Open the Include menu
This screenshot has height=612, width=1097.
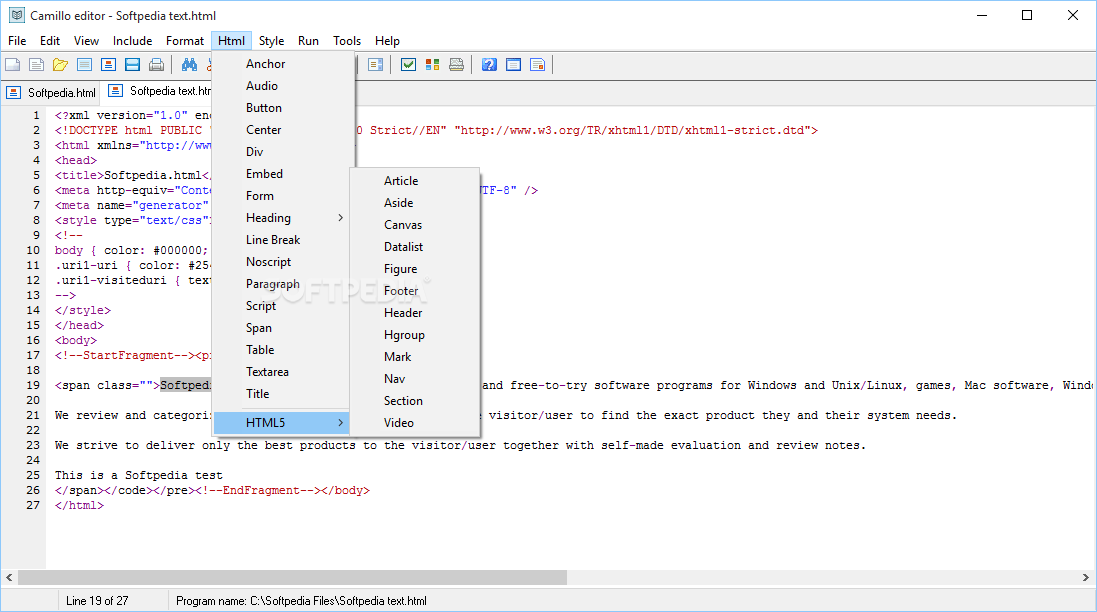click(132, 41)
